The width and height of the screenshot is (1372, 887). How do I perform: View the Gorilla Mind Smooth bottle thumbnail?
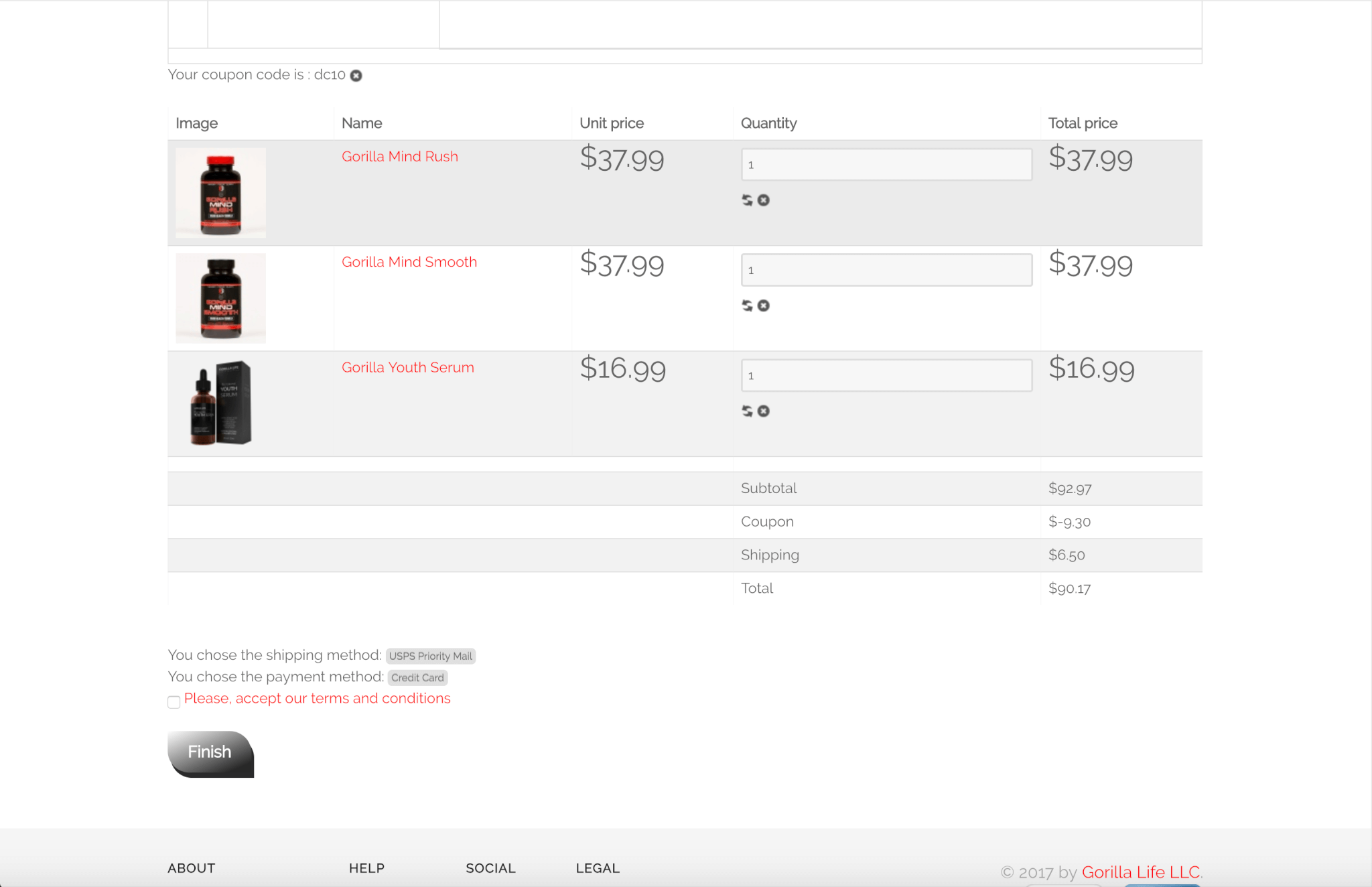tap(220, 298)
